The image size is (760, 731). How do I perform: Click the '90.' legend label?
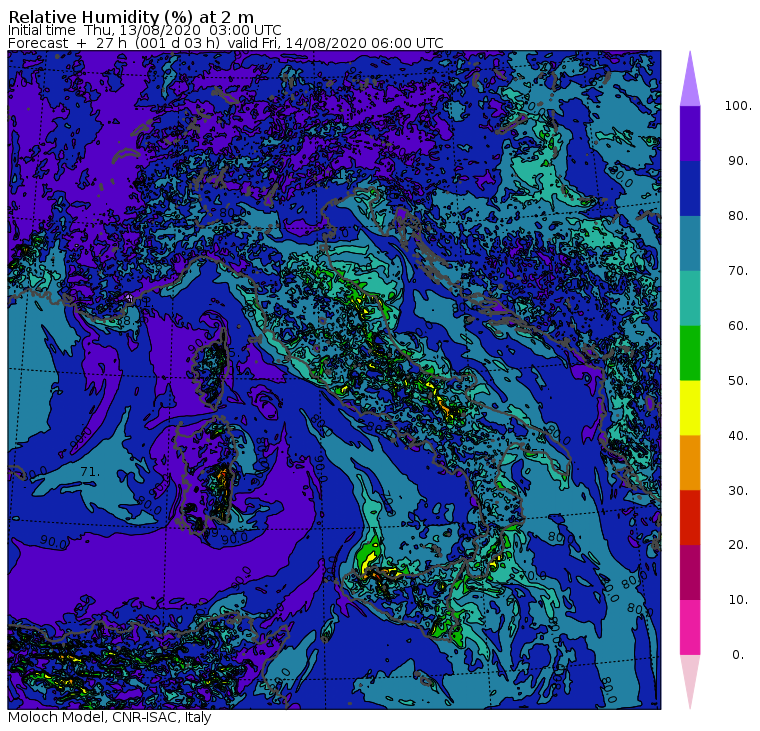tap(738, 161)
